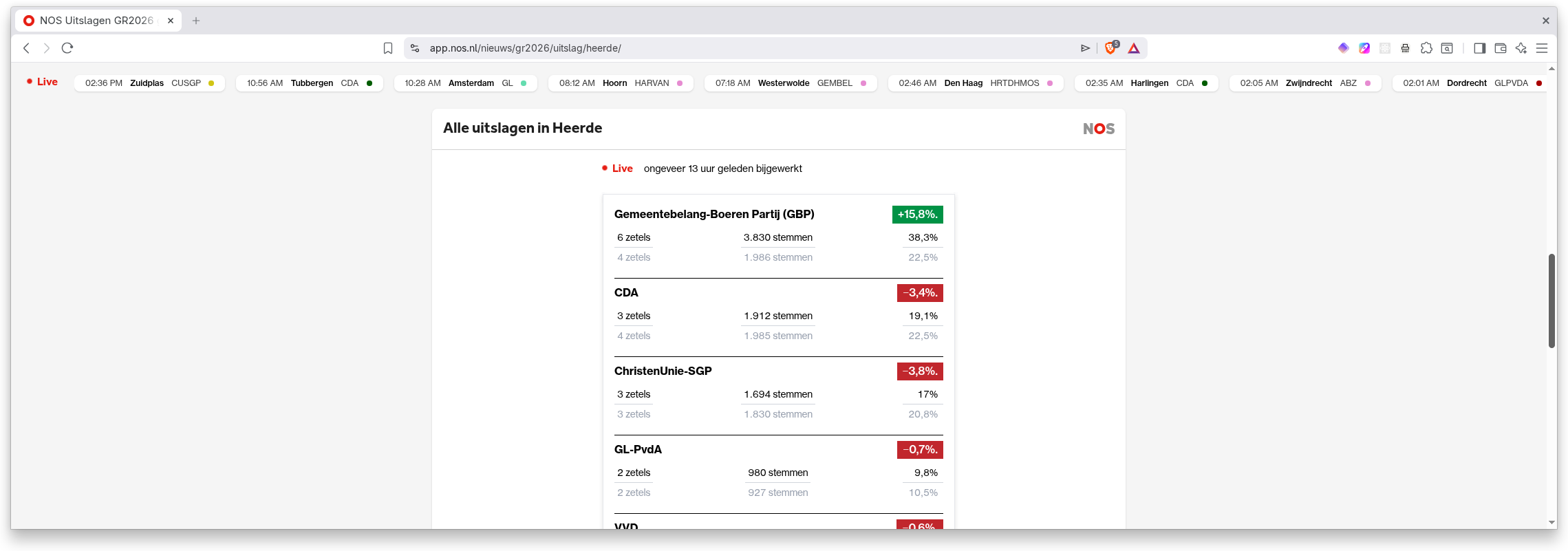Click the GL-PvdA party name

[638, 450]
